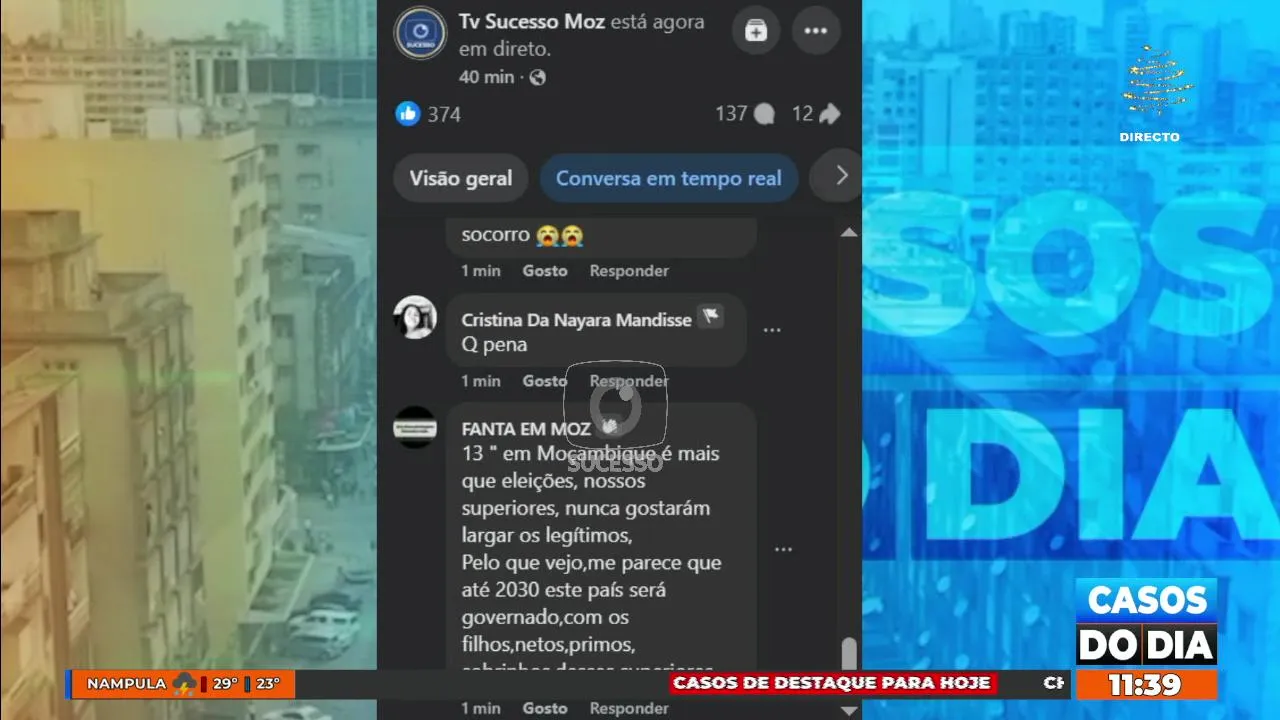Viewport: 1280px width, 720px height.
Task: Click the Tv Sucesso Moz page name
Action: pos(532,21)
